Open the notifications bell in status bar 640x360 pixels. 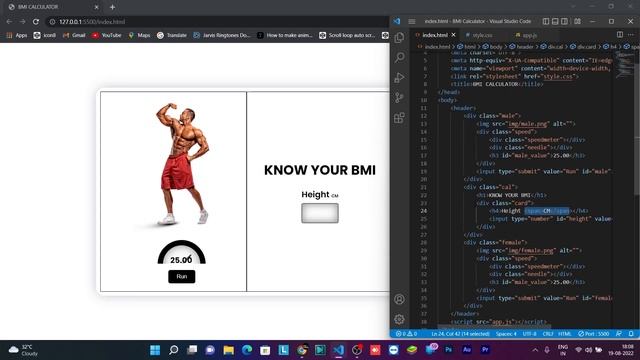pos(631,334)
